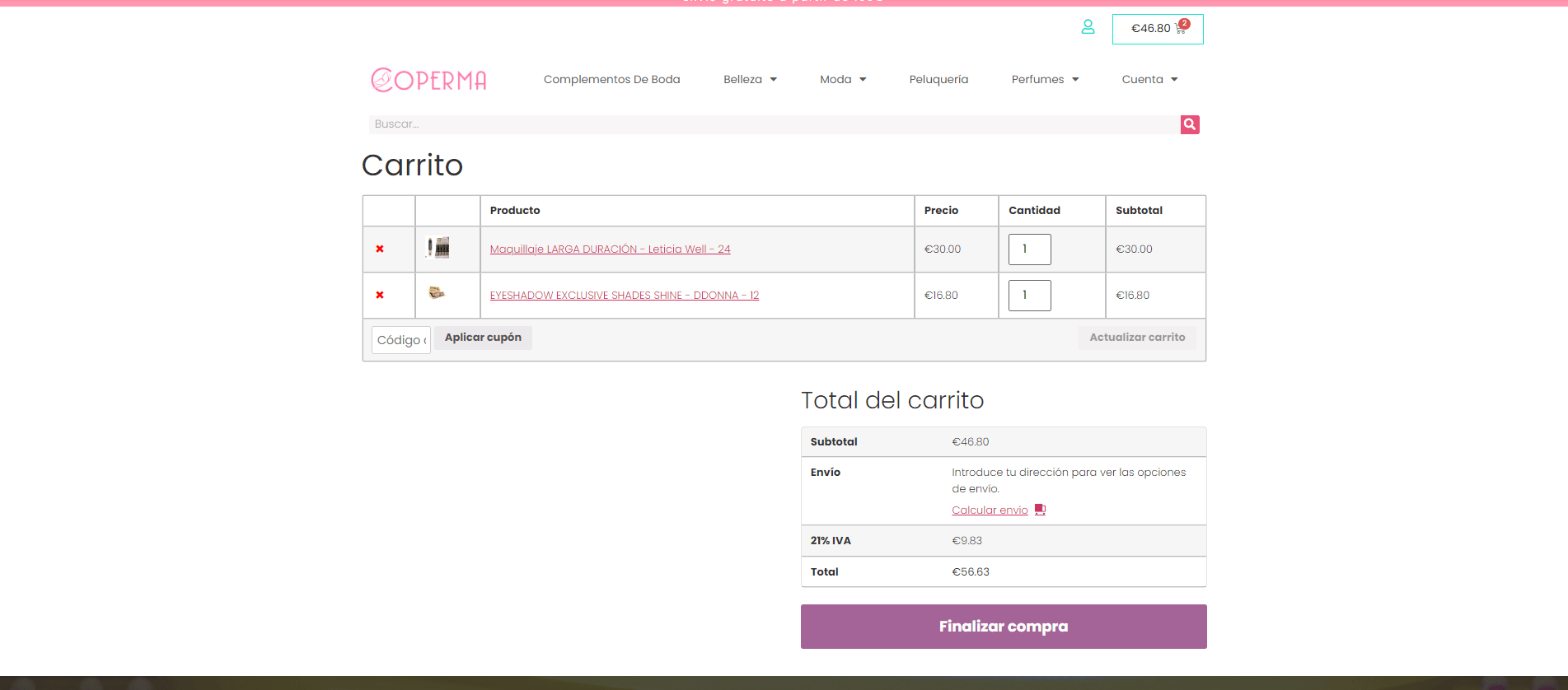Screen dimensions: 1568x690
Task: Click Actualizar carrito button
Action: (x=1137, y=338)
